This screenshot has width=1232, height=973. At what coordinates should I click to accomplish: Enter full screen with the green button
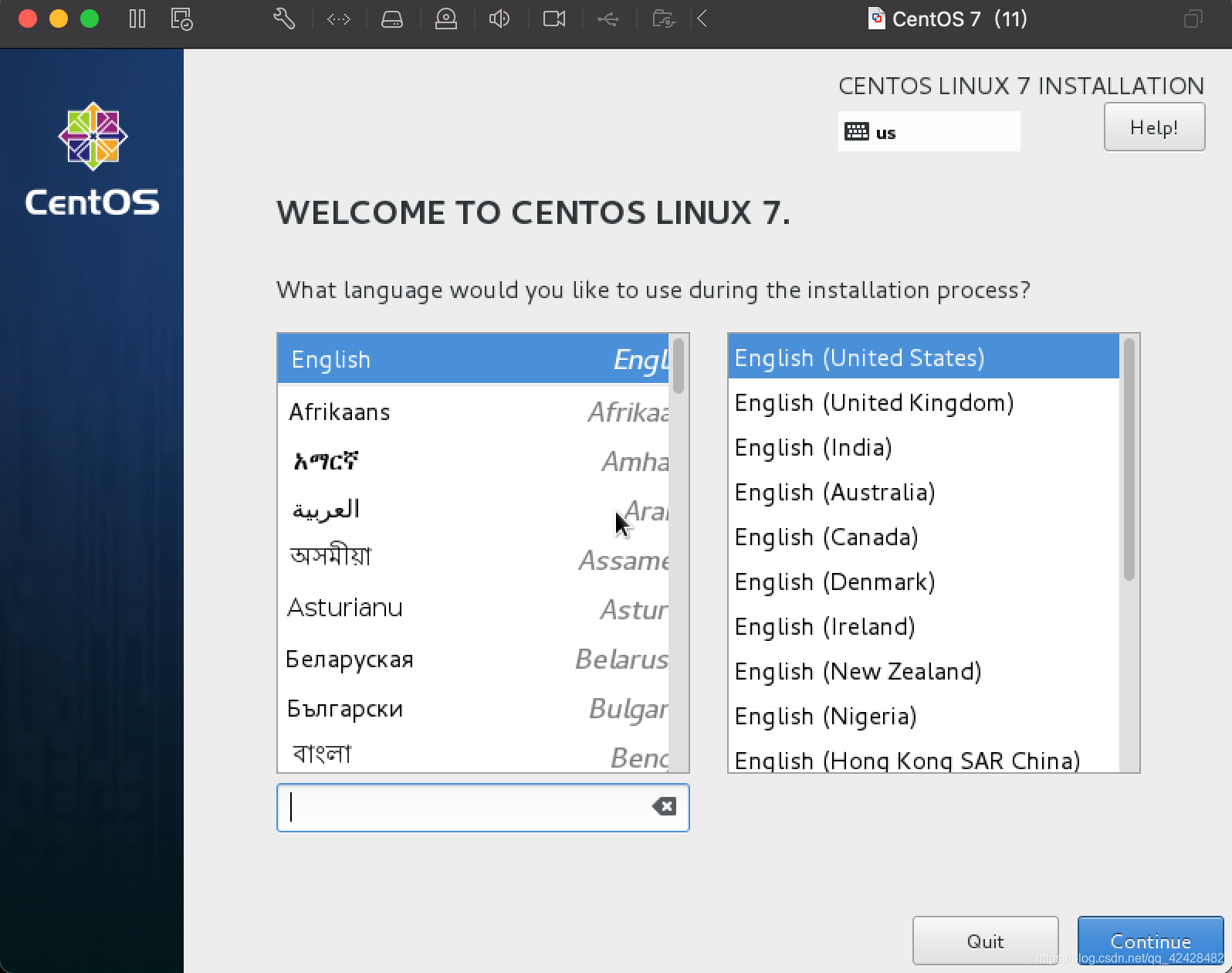point(90,19)
